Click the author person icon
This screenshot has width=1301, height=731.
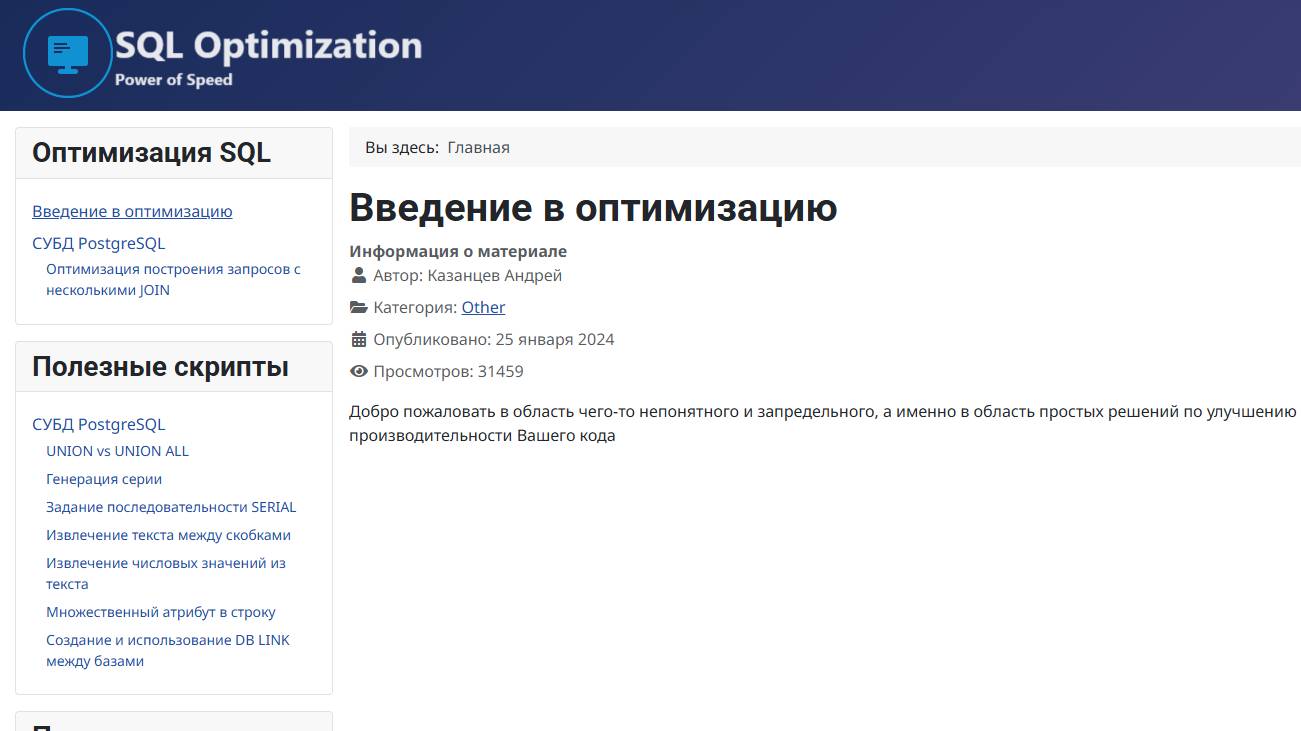point(359,275)
